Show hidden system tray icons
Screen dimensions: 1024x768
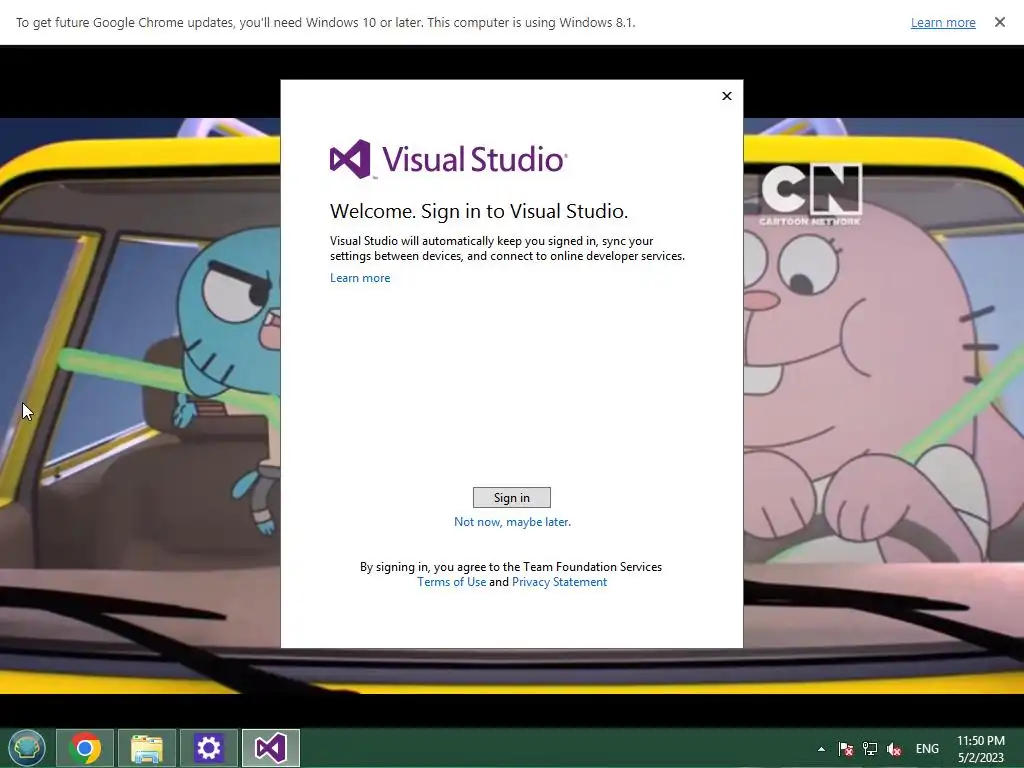point(821,749)
